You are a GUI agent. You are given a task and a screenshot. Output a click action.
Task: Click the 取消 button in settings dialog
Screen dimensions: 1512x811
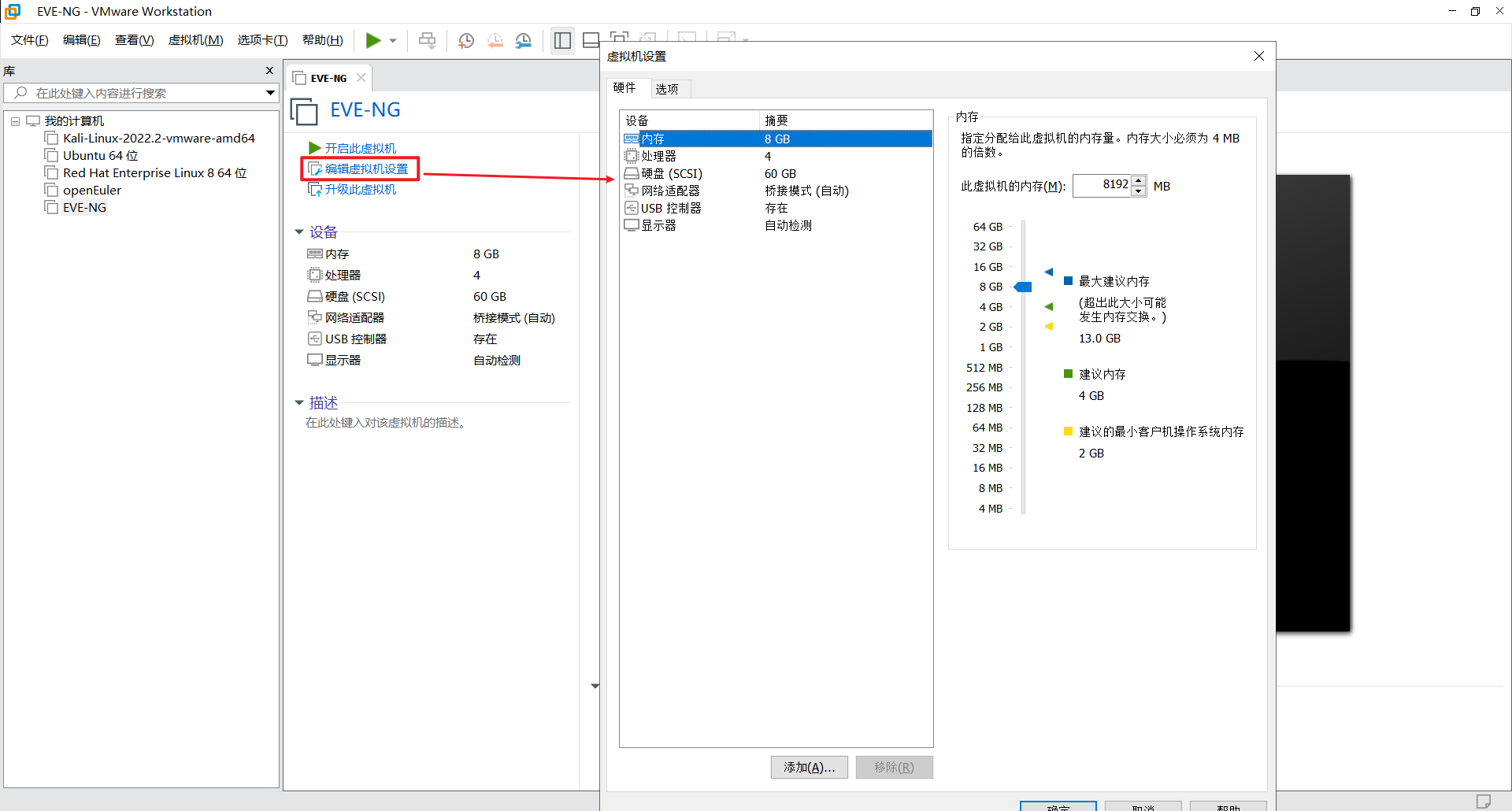tap(1143, 806)
